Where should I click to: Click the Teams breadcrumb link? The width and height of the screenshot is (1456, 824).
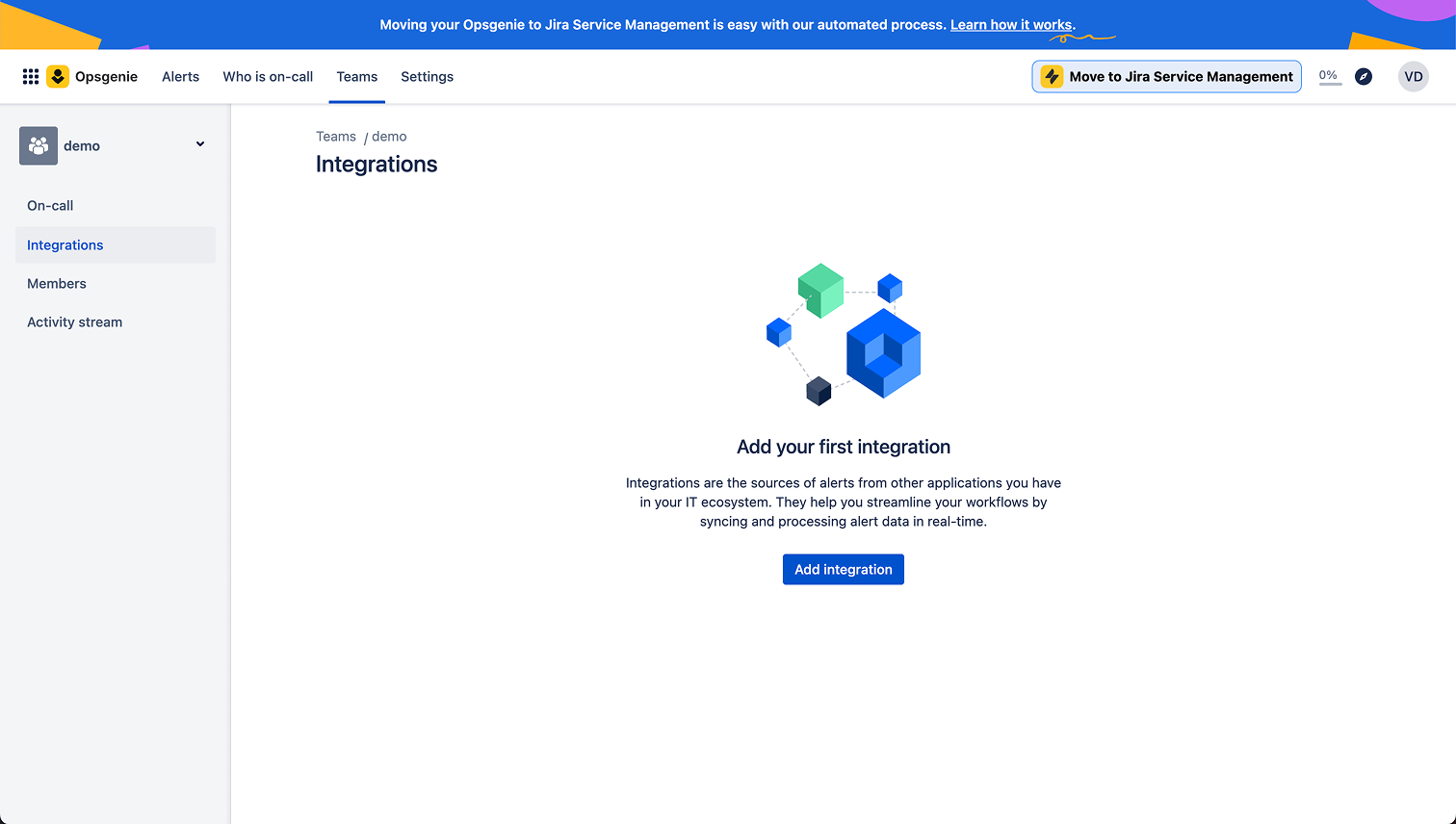click(x=336, y=137)
